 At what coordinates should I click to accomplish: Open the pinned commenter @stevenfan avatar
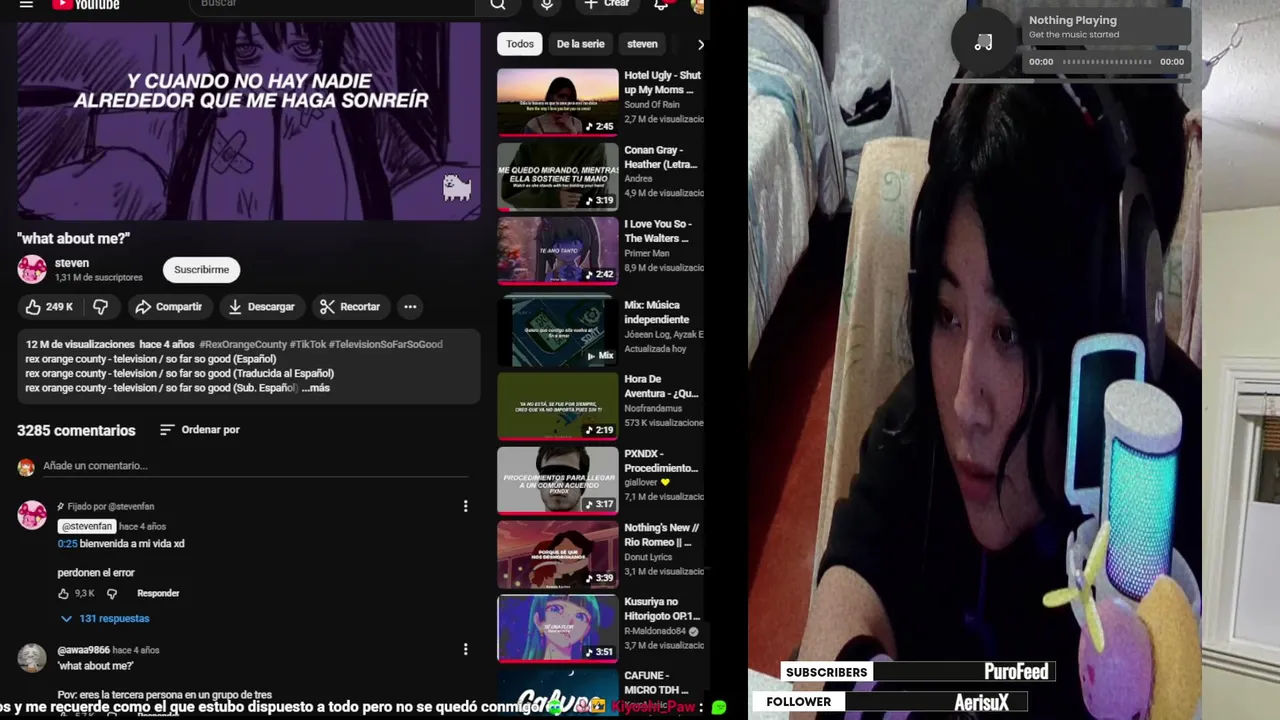click(x=32, y=515)
